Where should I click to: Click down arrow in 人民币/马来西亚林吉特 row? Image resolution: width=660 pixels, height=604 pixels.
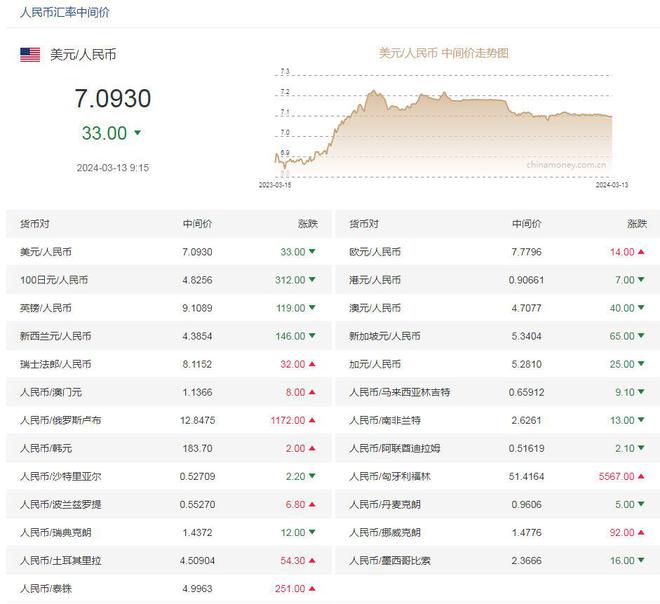pos(641,392)
